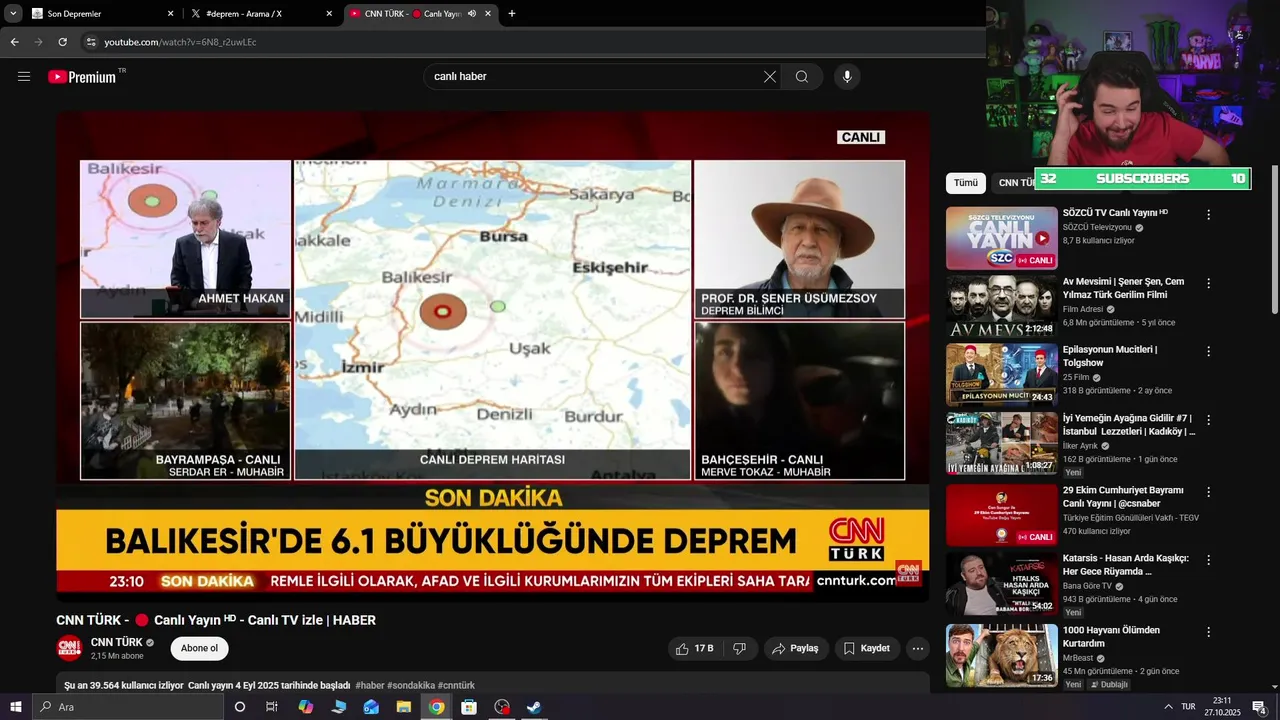Open SÖZCÜ TV Canlı Yayın thumbnail
The image size is (1280, 720).
(1002, 238)
